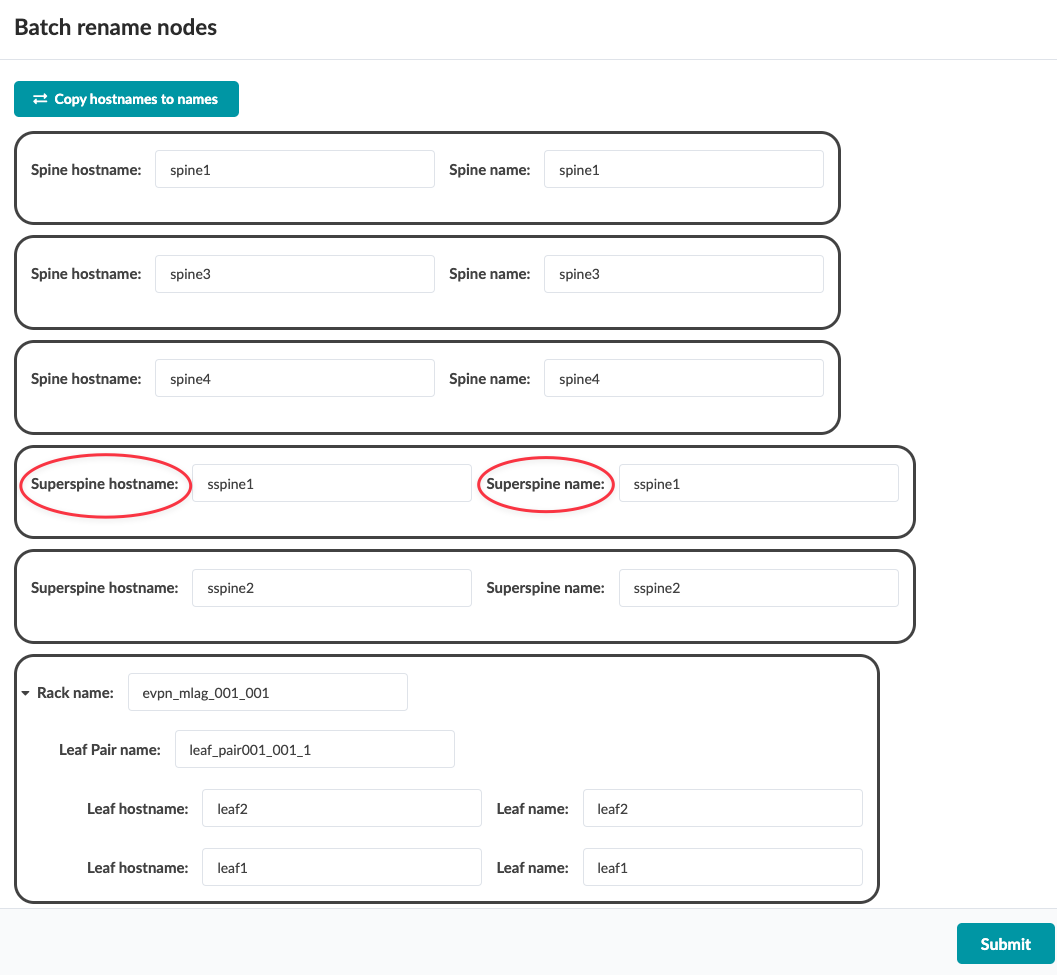The image size is (1057, 975).
Task: Click the spine1 Spine name field
Action: pyautogui.click(x=683, y=169)
